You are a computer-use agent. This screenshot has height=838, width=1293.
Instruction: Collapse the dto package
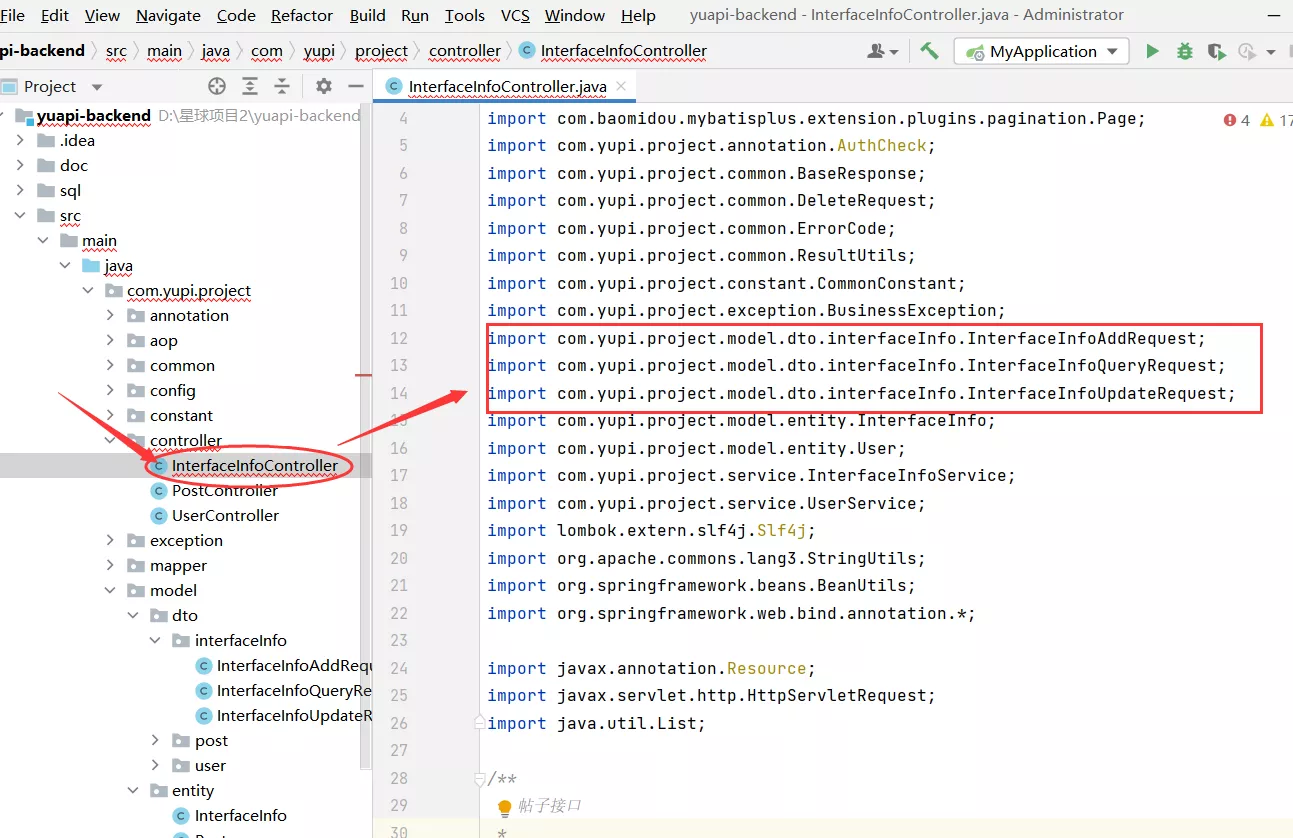coord(133,615)
